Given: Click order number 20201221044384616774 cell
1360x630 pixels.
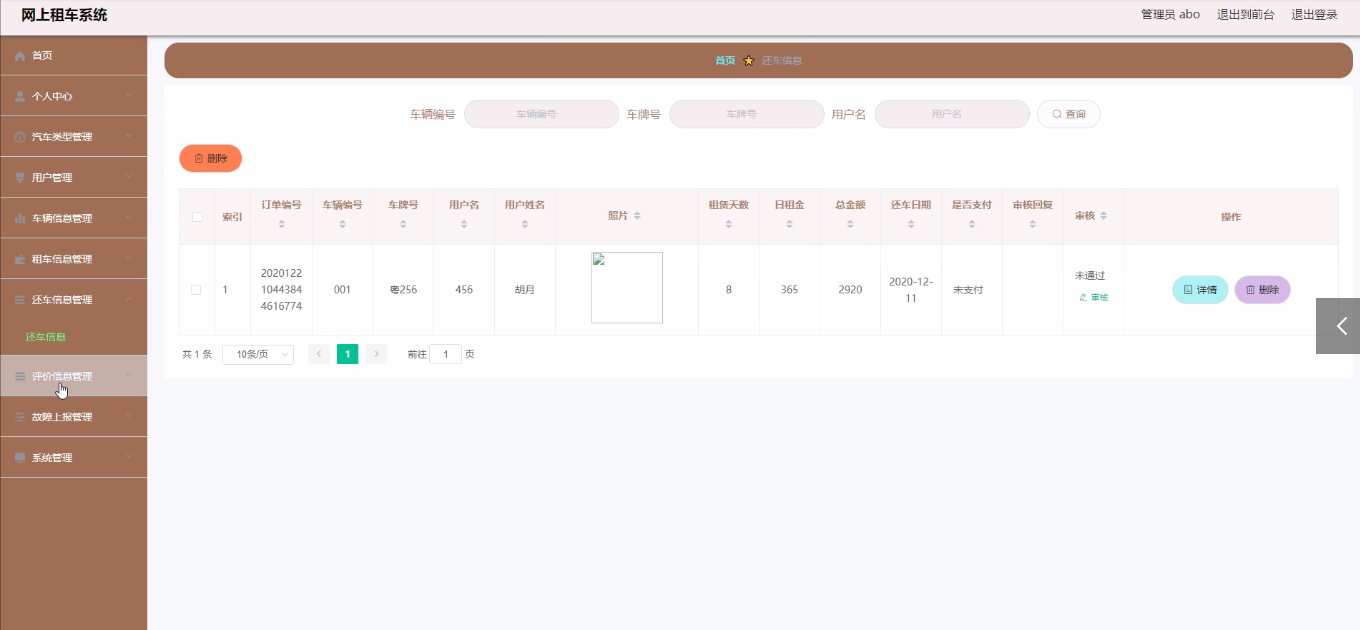Looking at the screenshot, I should pos(281,290).
